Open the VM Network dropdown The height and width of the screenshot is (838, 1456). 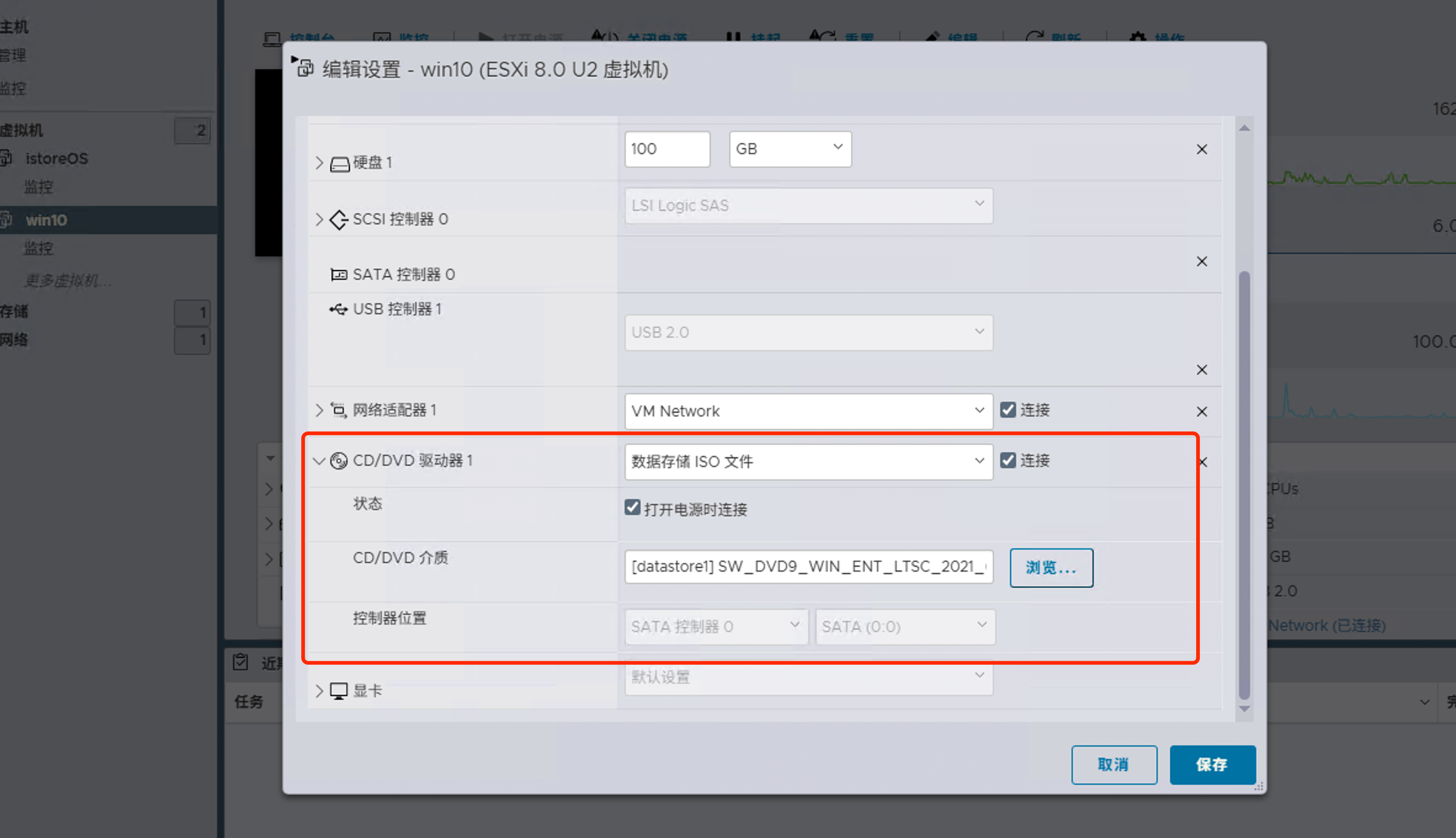pyautogui.click(x=808, y=412)
